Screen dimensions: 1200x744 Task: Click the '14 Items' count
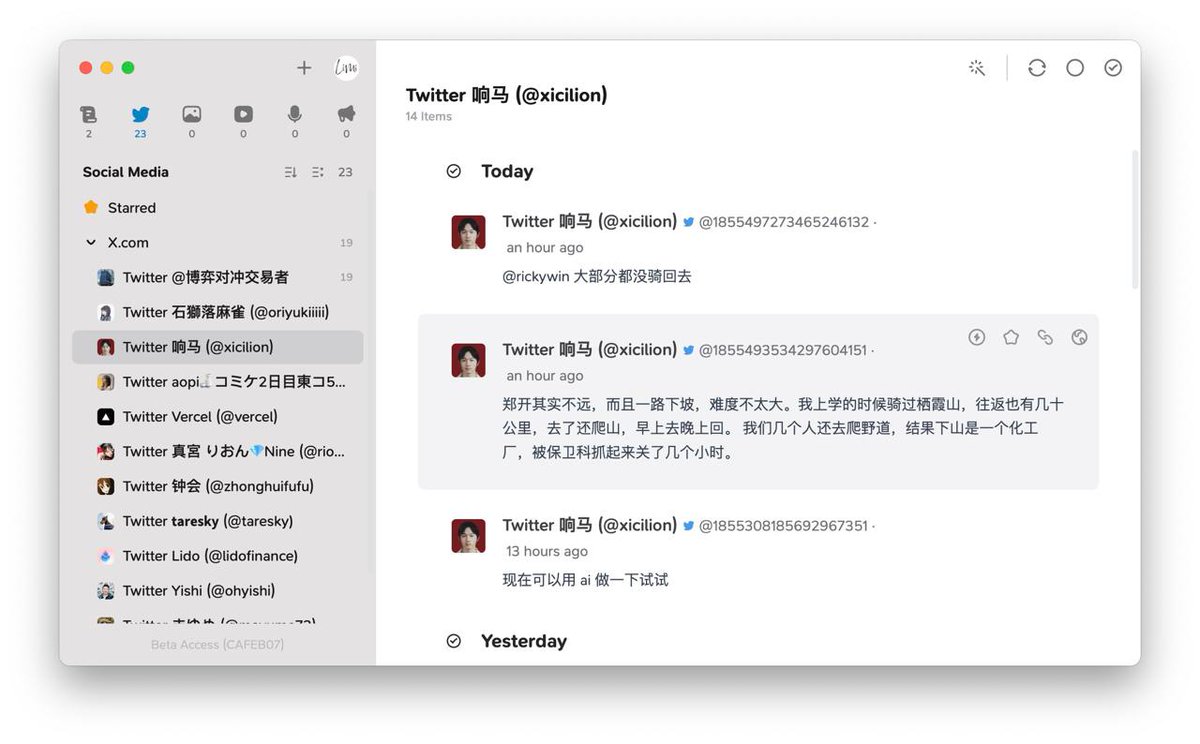point(429,117)
